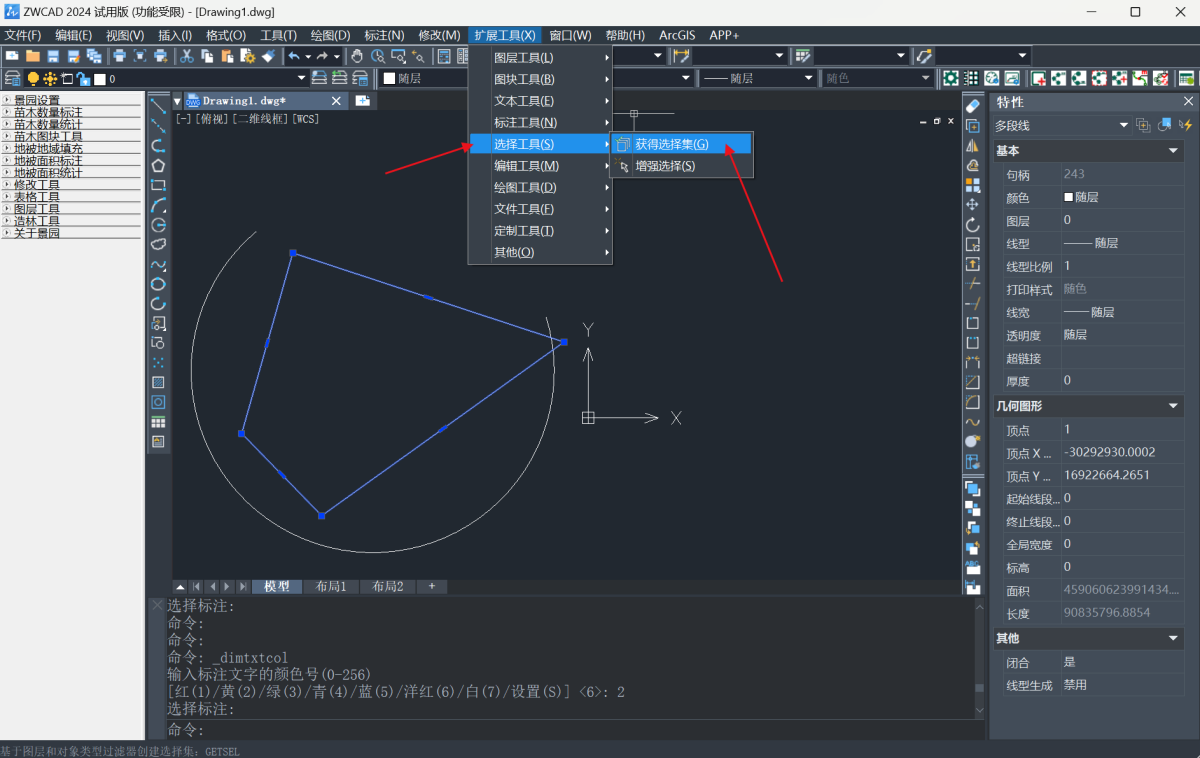The width and height of the screenshot is (1200, 758).
Task: Open the 苗木数量统计 panel item
Action: 71,124
